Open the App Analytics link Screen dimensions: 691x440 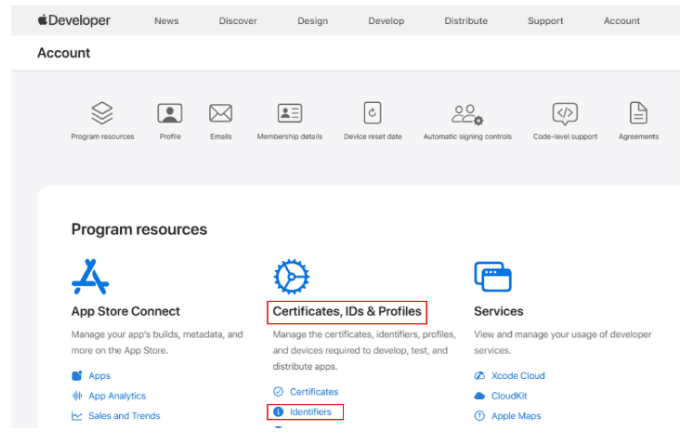(117, 396)
